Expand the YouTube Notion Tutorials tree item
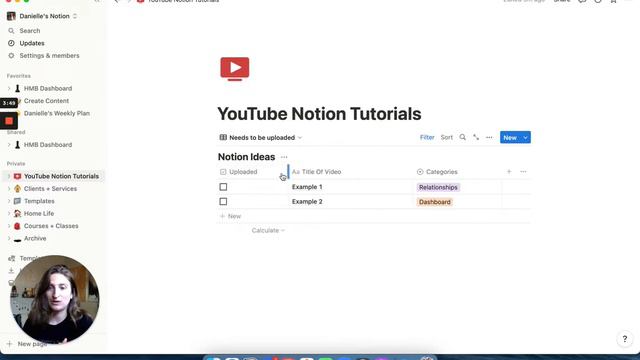Screen dimensions: 640x360 point(9,176)
